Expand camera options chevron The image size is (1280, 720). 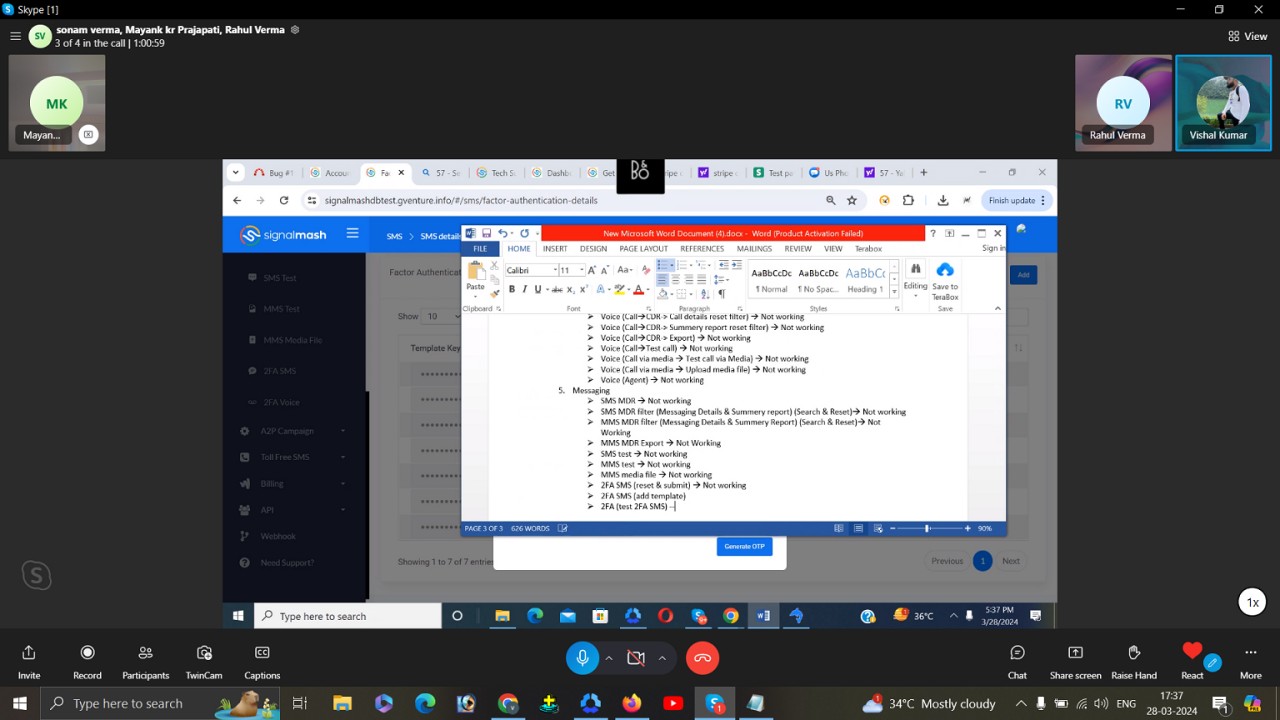pos(662,657)
